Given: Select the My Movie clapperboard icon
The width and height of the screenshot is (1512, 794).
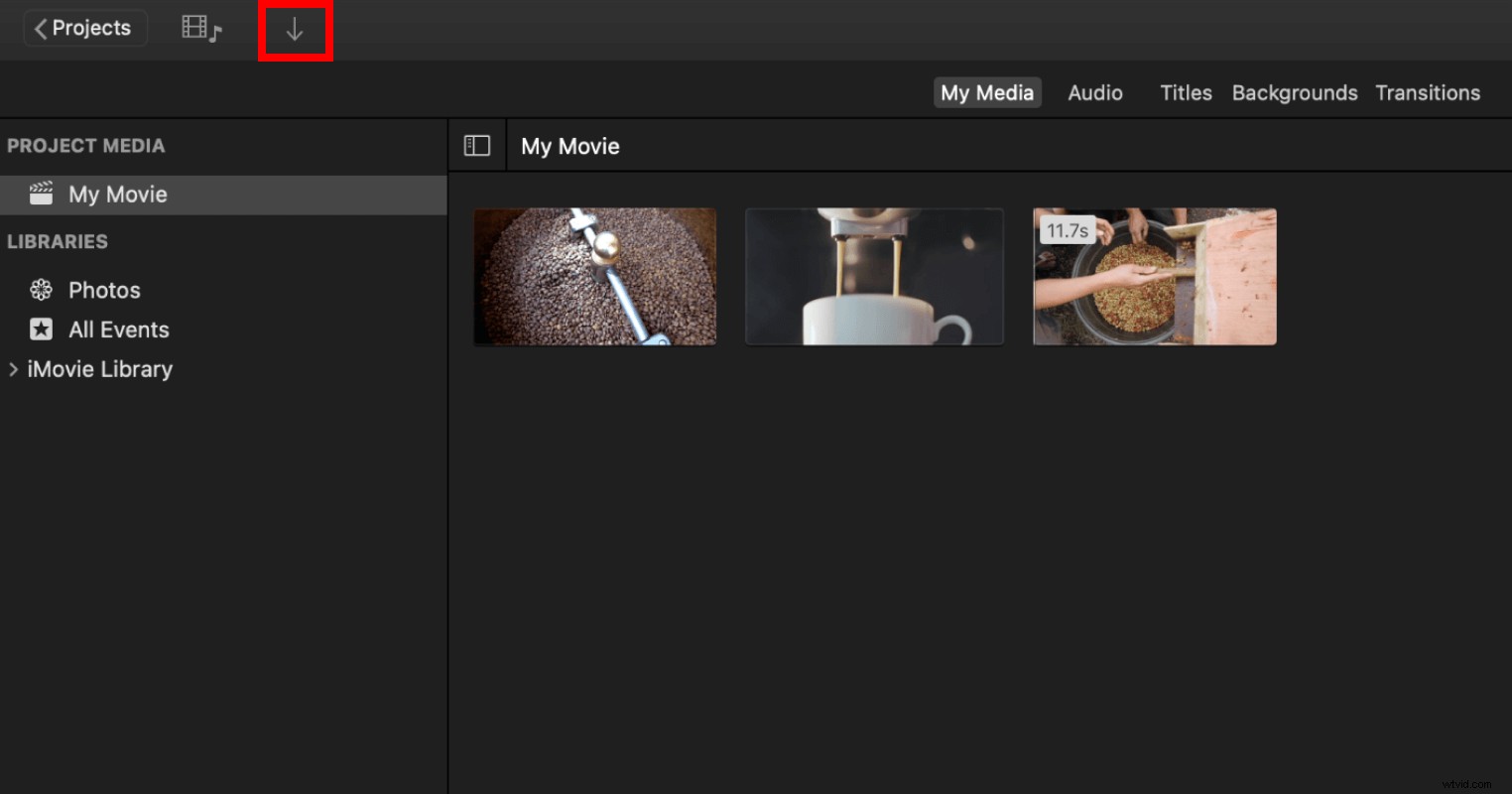Looking at the screenshot, I should point(41,194).
